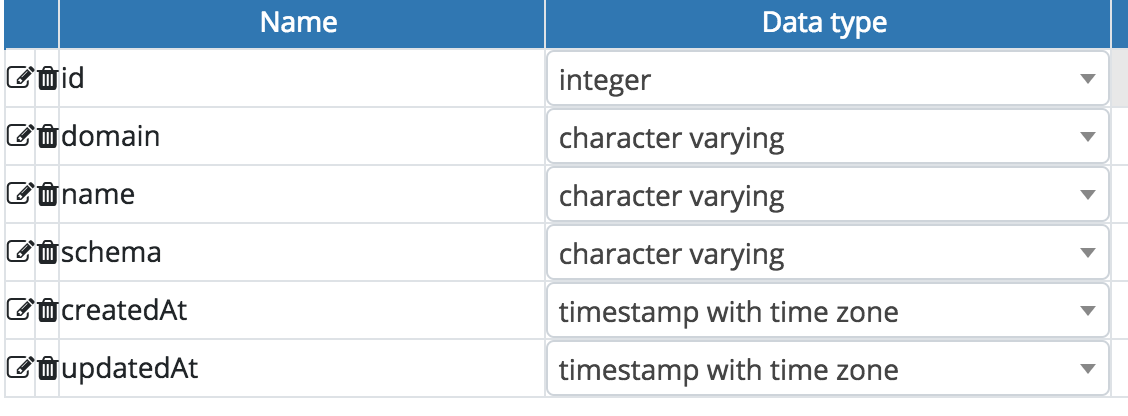Click trash icon beside domain
Screen dimensions: 1128x416
pos(47,135)
